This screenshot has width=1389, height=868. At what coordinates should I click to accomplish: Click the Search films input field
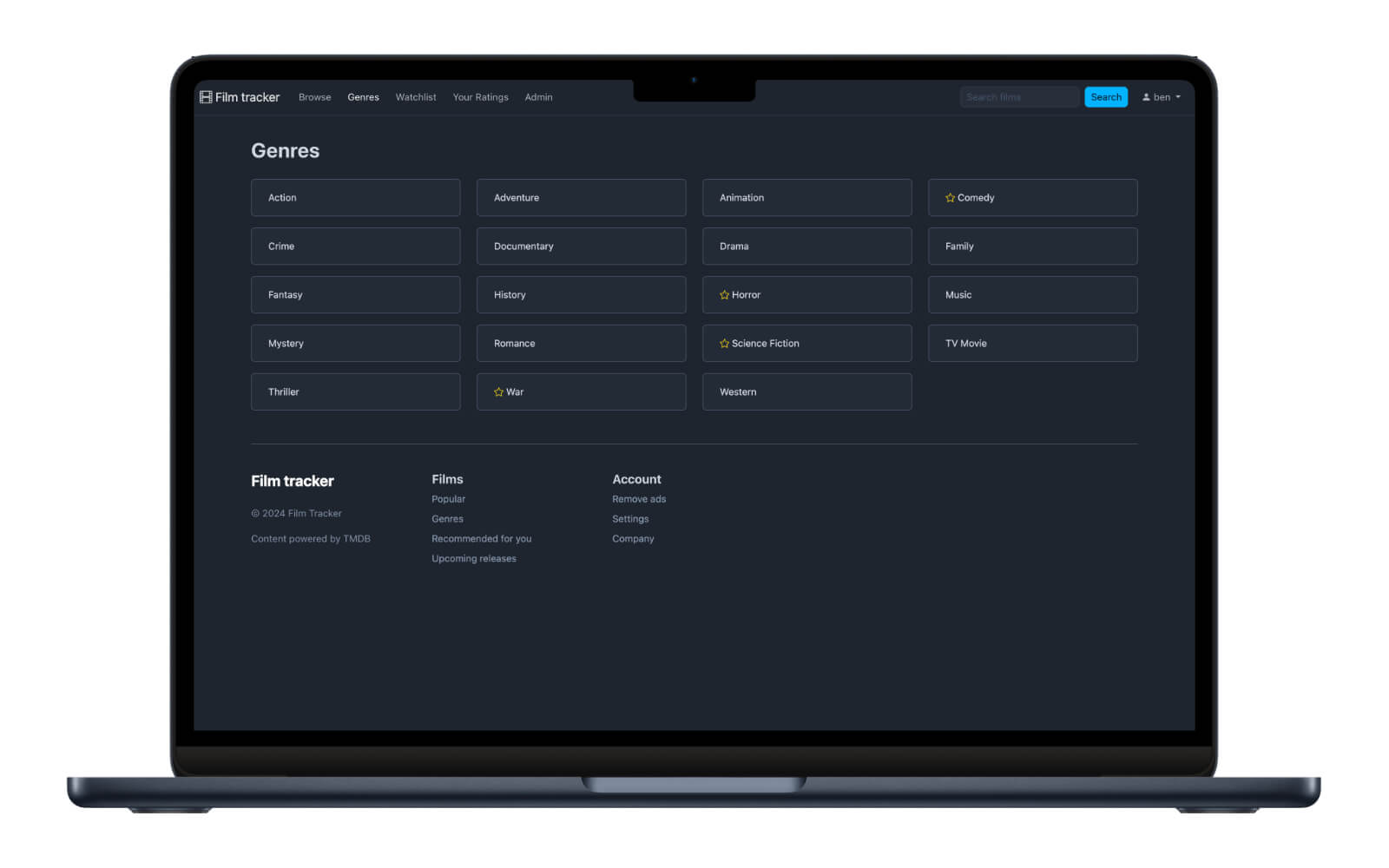click(x=1018, y=96)
